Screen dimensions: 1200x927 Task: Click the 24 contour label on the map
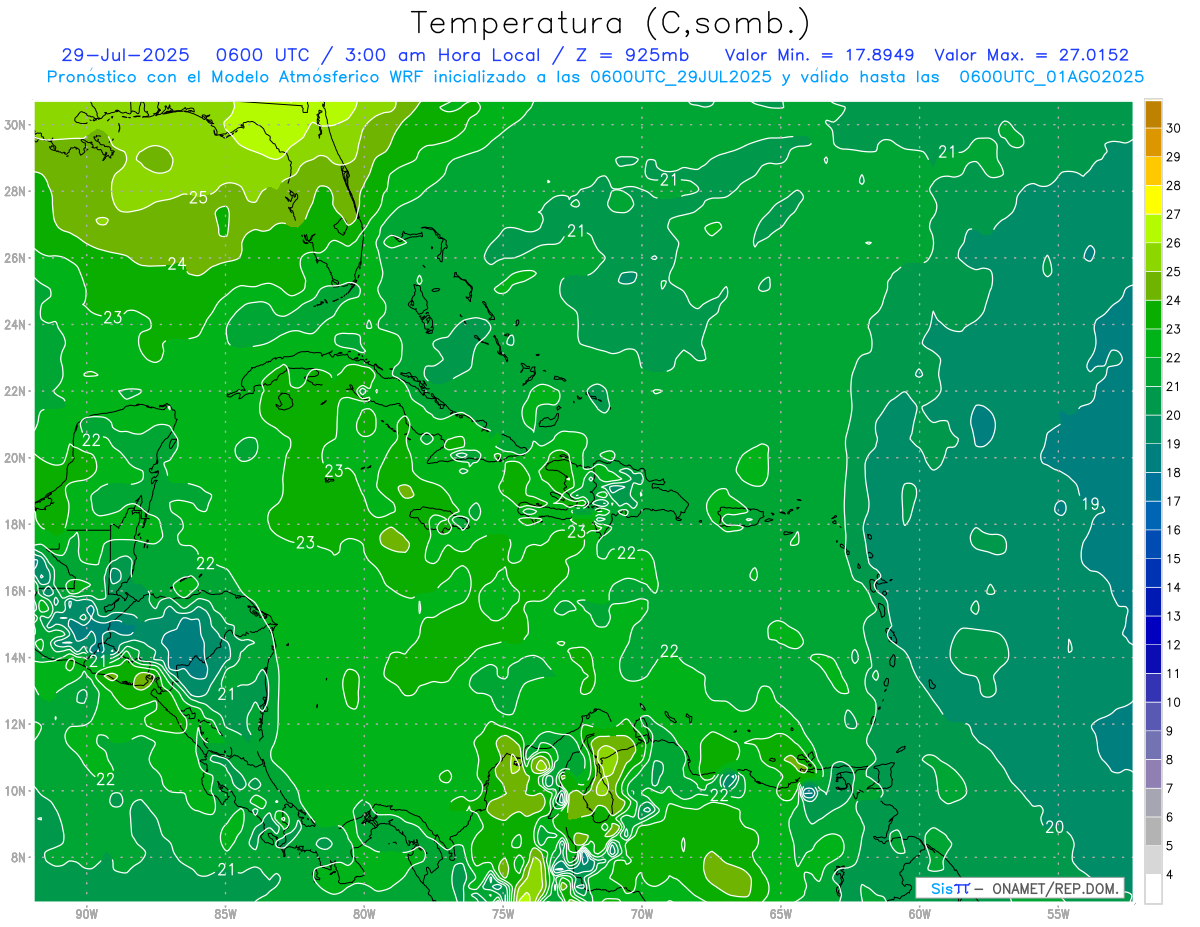coord(176,264)
